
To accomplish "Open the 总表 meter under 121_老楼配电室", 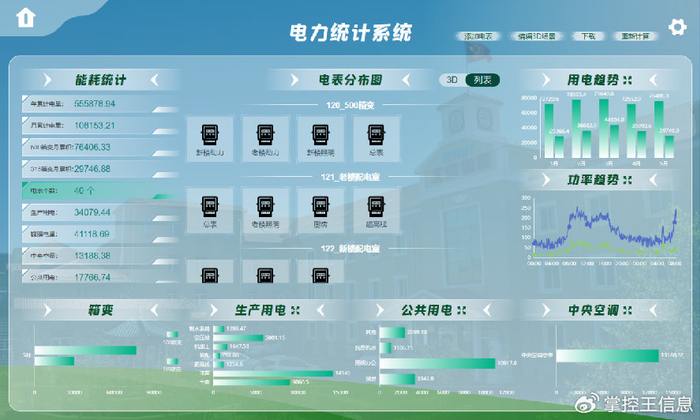I will (x=210, y=211).
